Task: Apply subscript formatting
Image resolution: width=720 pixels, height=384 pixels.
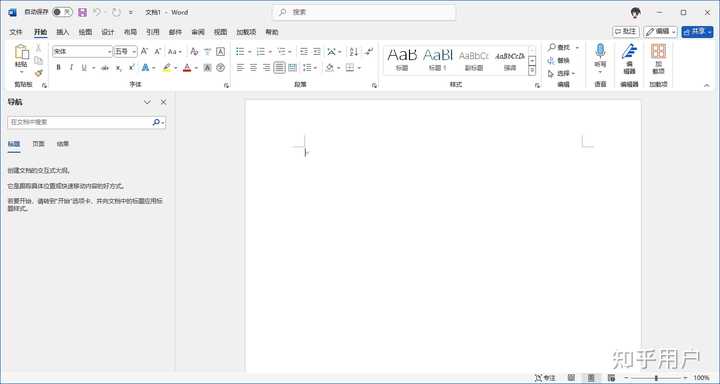Action: (x=118, y=68)
